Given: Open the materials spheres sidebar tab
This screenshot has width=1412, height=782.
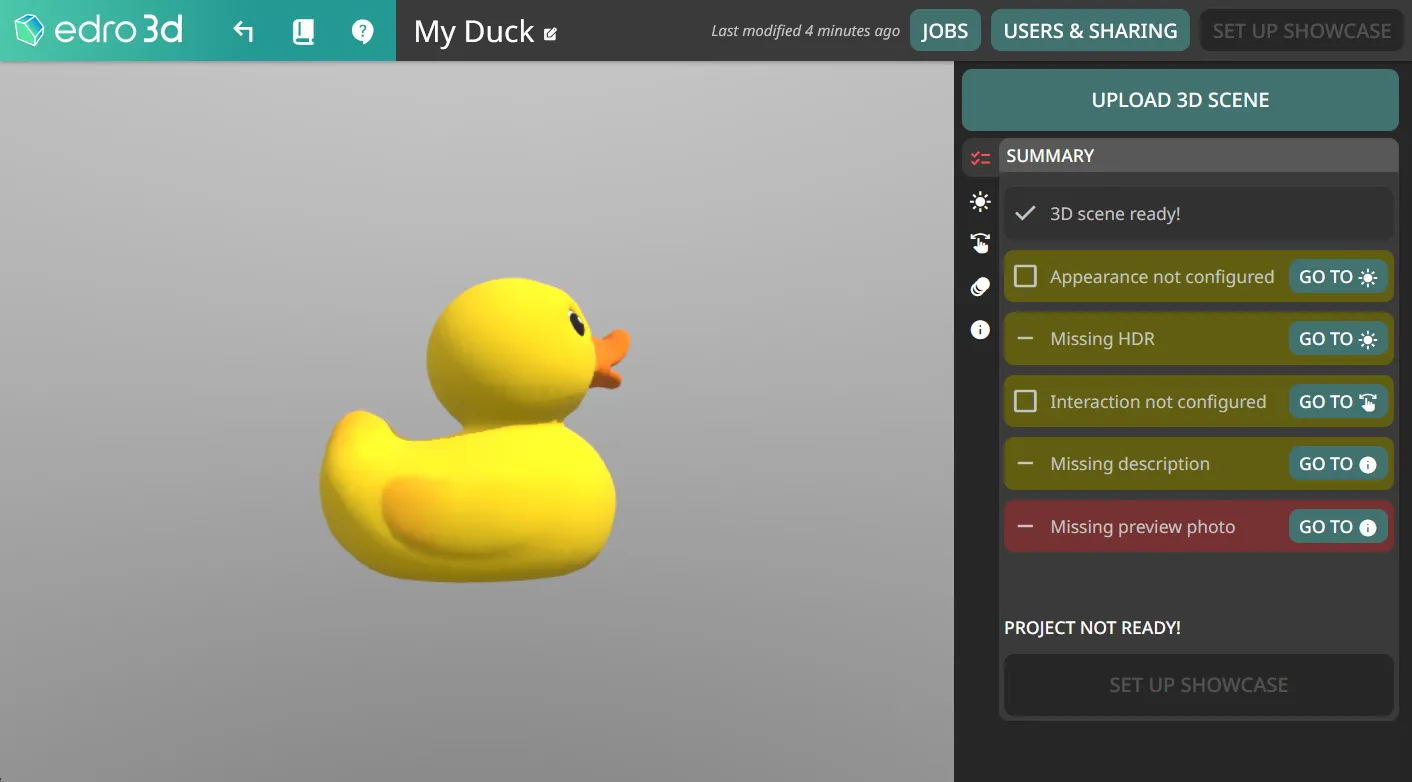Looking at the screenshot, I should click(980, 287).
